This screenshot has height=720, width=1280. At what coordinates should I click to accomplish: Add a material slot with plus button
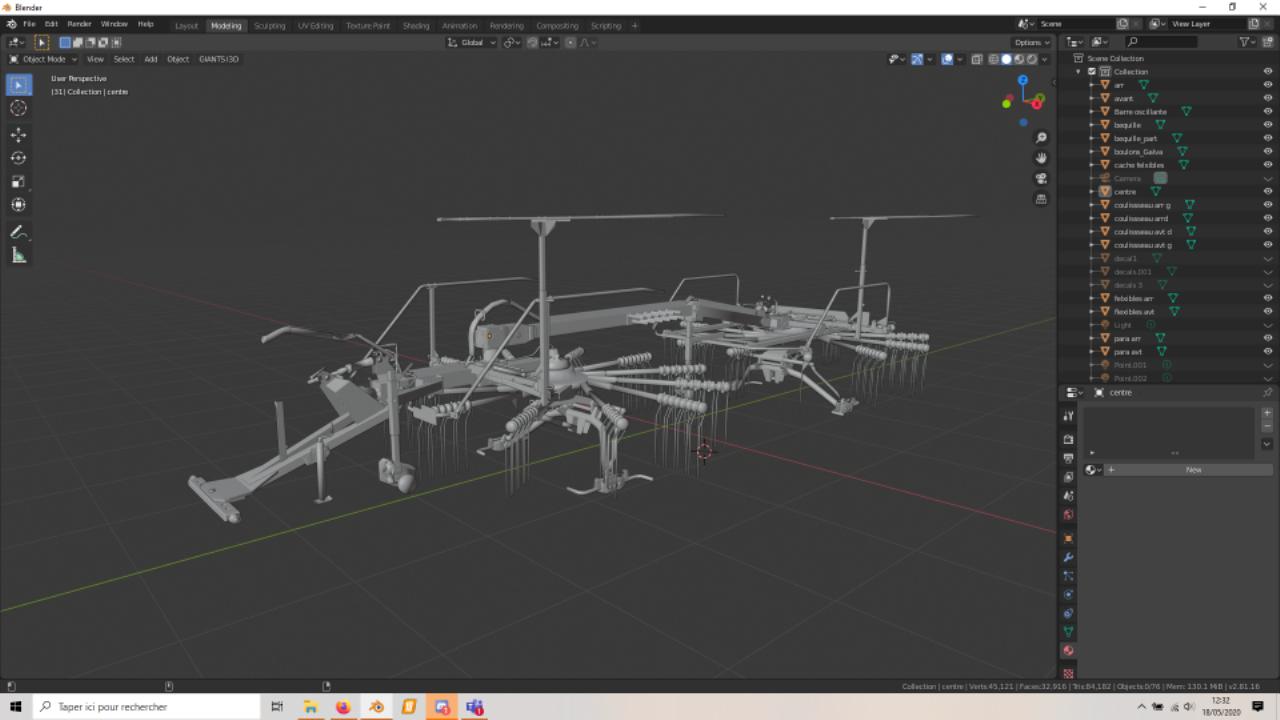(1267, 412)
